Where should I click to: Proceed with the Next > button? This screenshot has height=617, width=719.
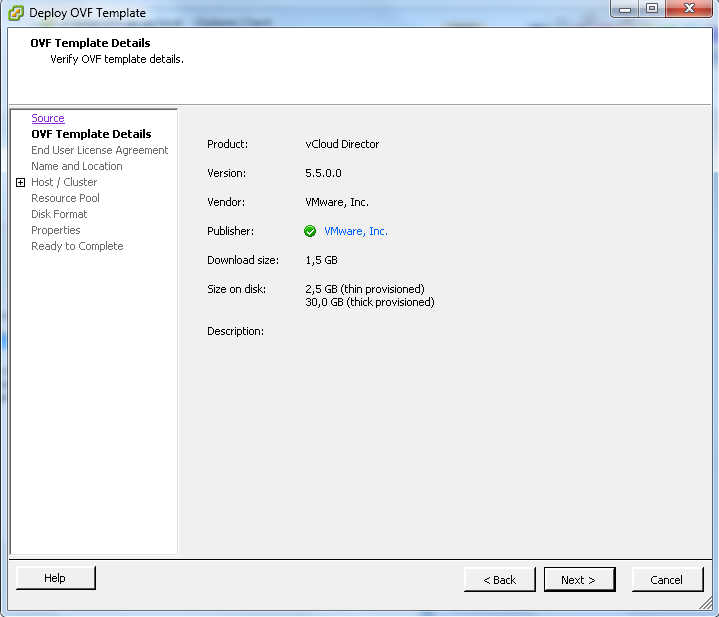pos(579,580)
